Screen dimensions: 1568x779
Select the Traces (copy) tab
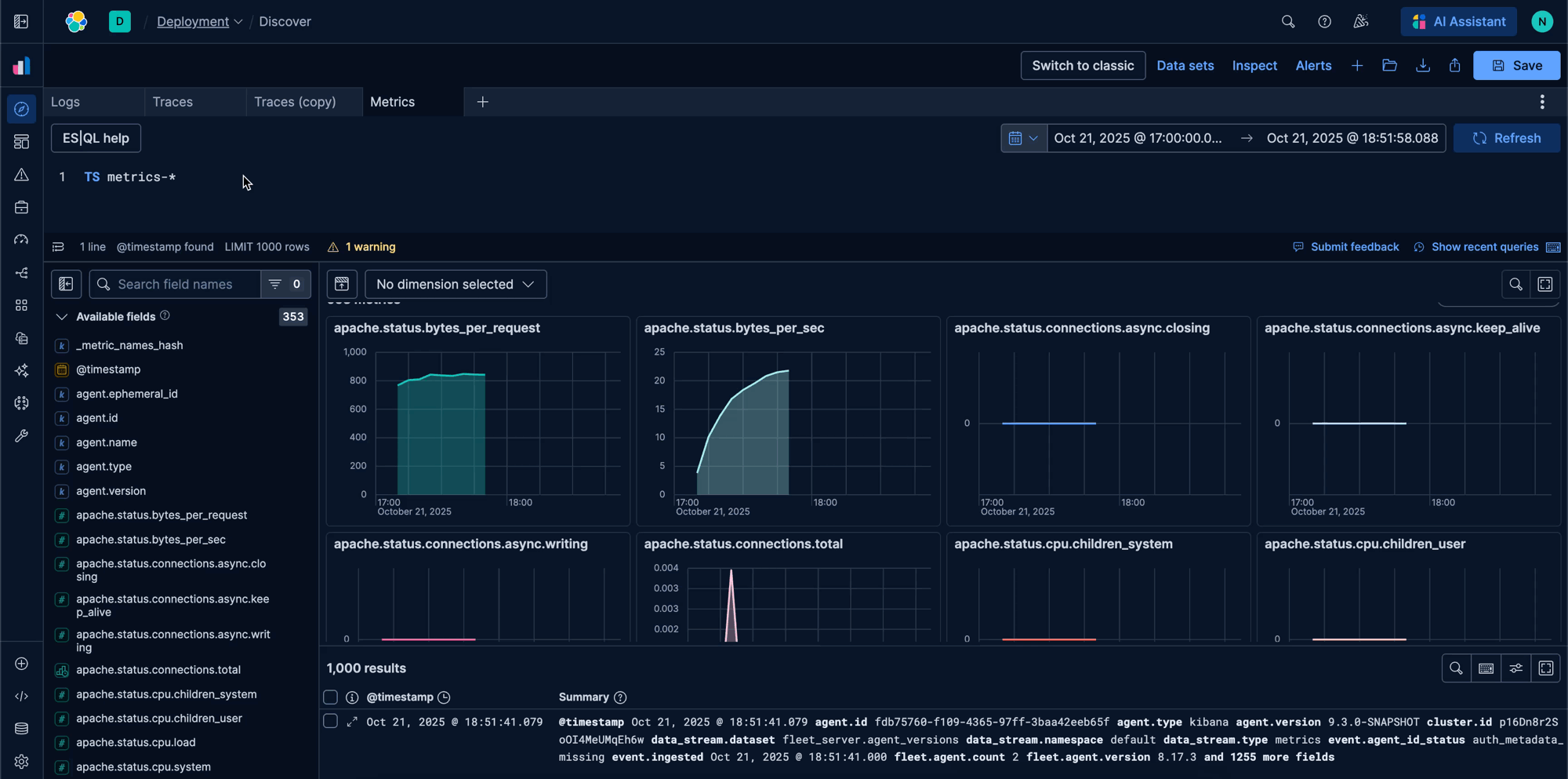295,102
